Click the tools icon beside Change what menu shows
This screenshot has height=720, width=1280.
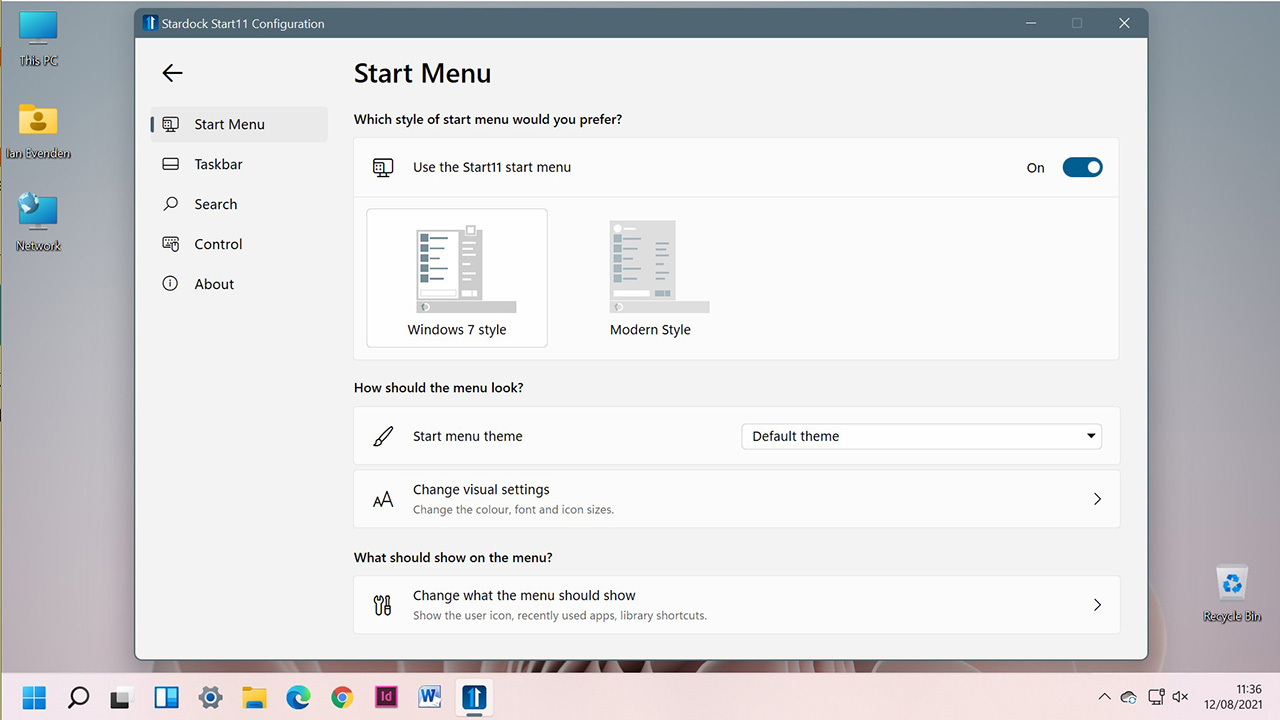384,604
